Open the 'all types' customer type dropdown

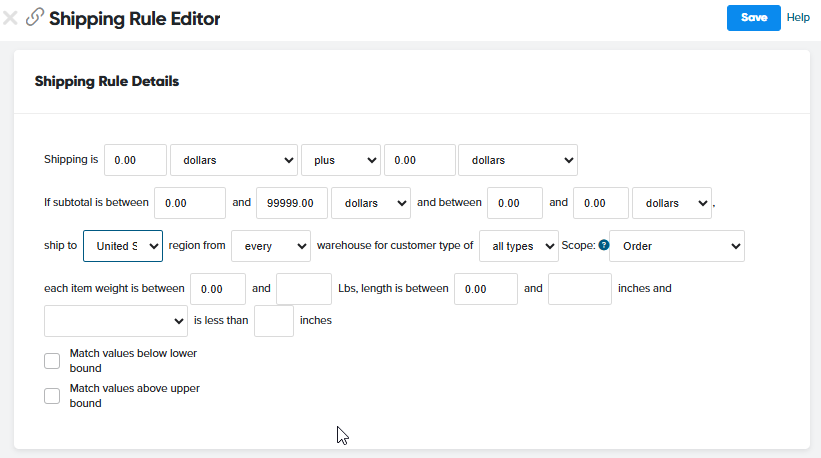coord(519,246)
